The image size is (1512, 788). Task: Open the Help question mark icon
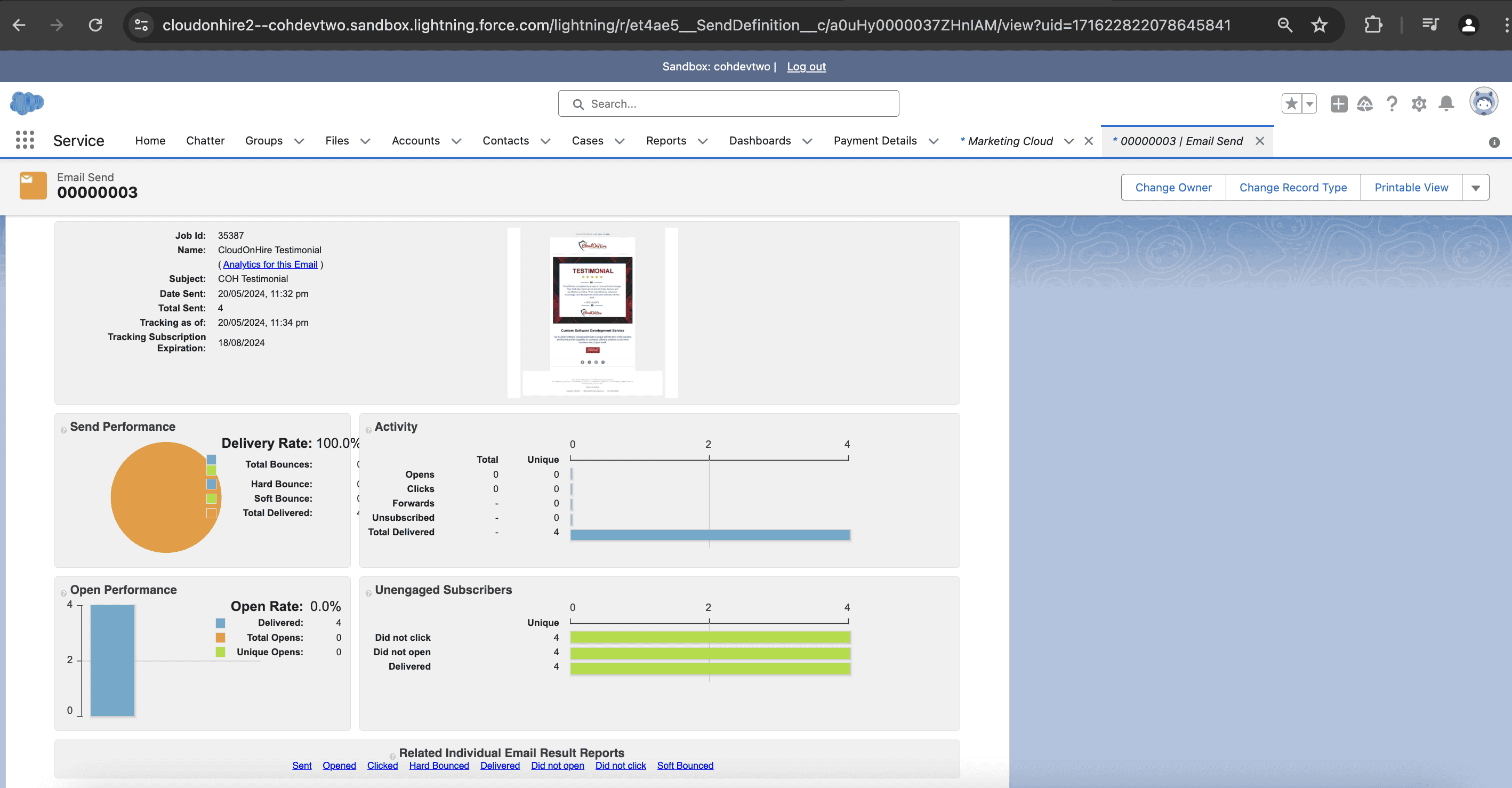tap(1392, 104)
